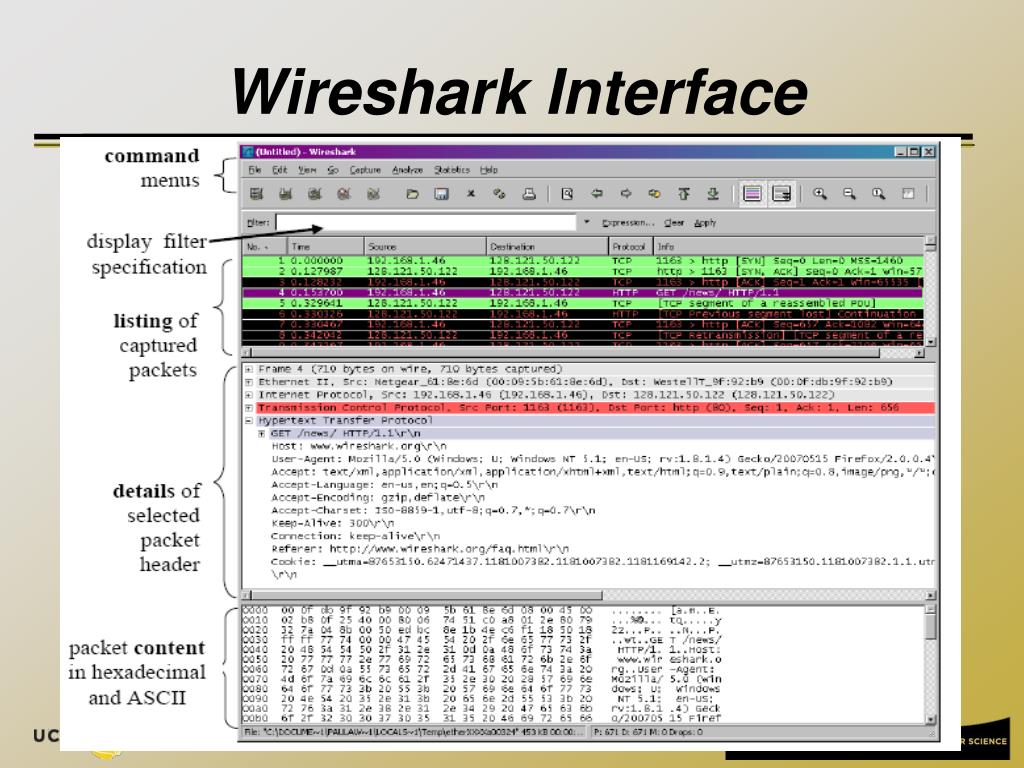The image size is (1024, 768).
Task: Expand the Ethernet II tree node
Action: coord(249,382)
